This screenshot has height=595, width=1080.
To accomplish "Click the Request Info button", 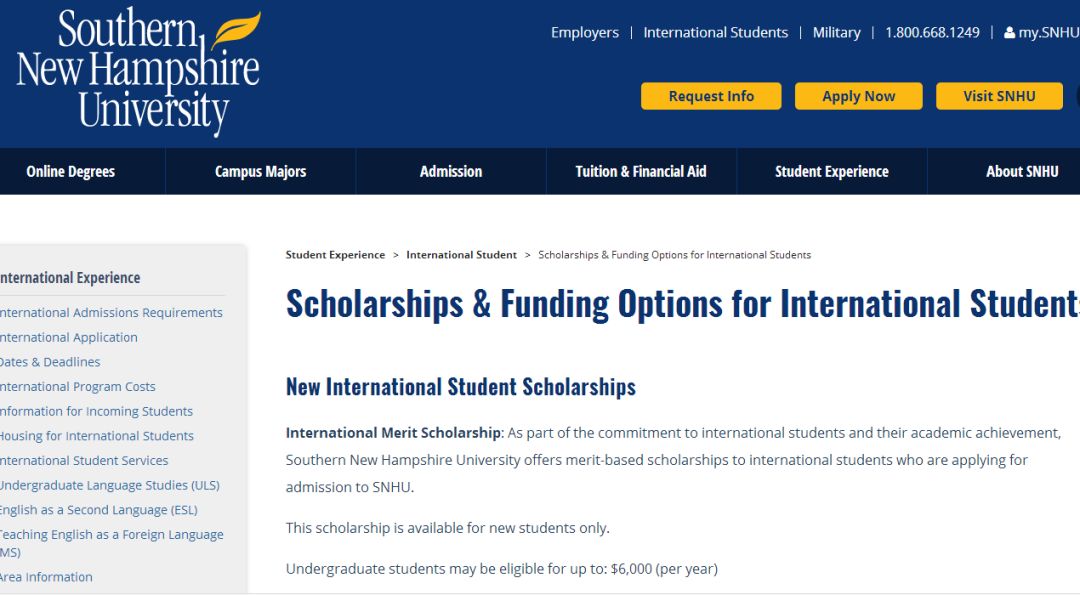I will coord(711,96).
